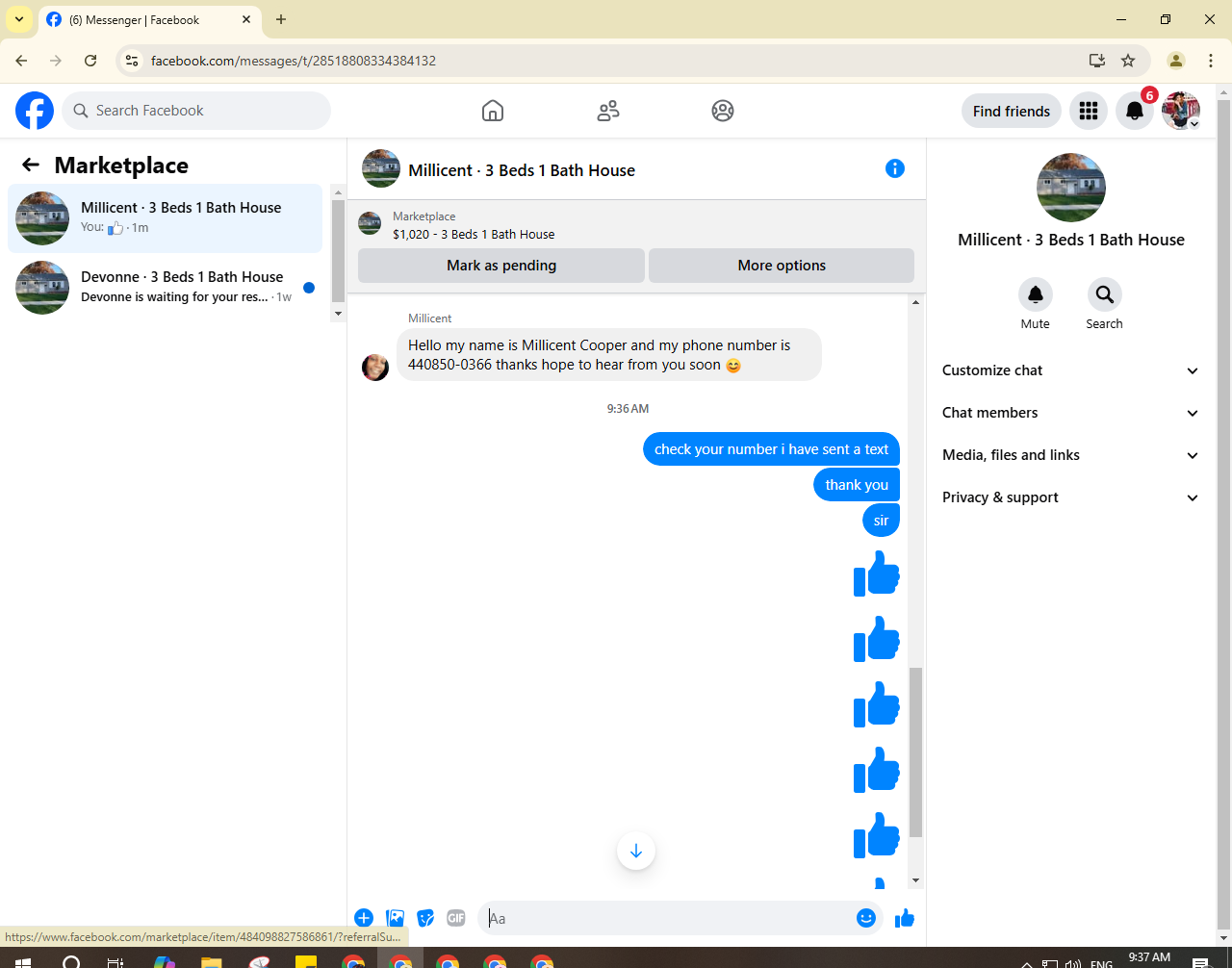Expand Privacy & support section
Viewport: 1232px width, 968px height.
point(1071,497)
